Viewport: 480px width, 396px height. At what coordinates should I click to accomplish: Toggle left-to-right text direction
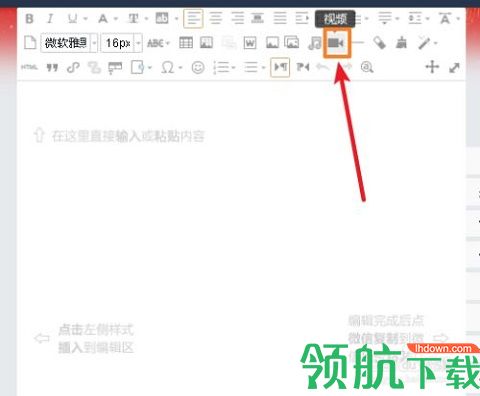click(x=280, y=67)
